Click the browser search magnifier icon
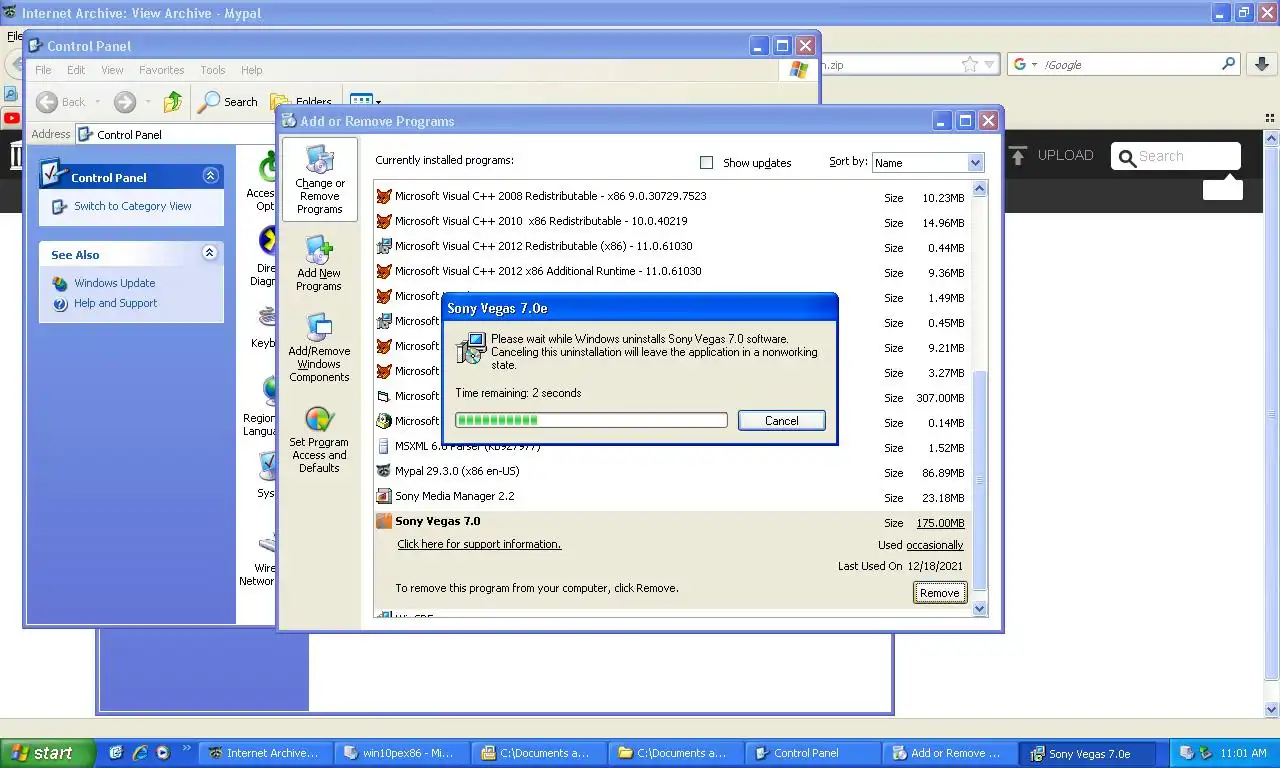Image resolution: width=1280 pixels, height=768 pixels. 1229,64
